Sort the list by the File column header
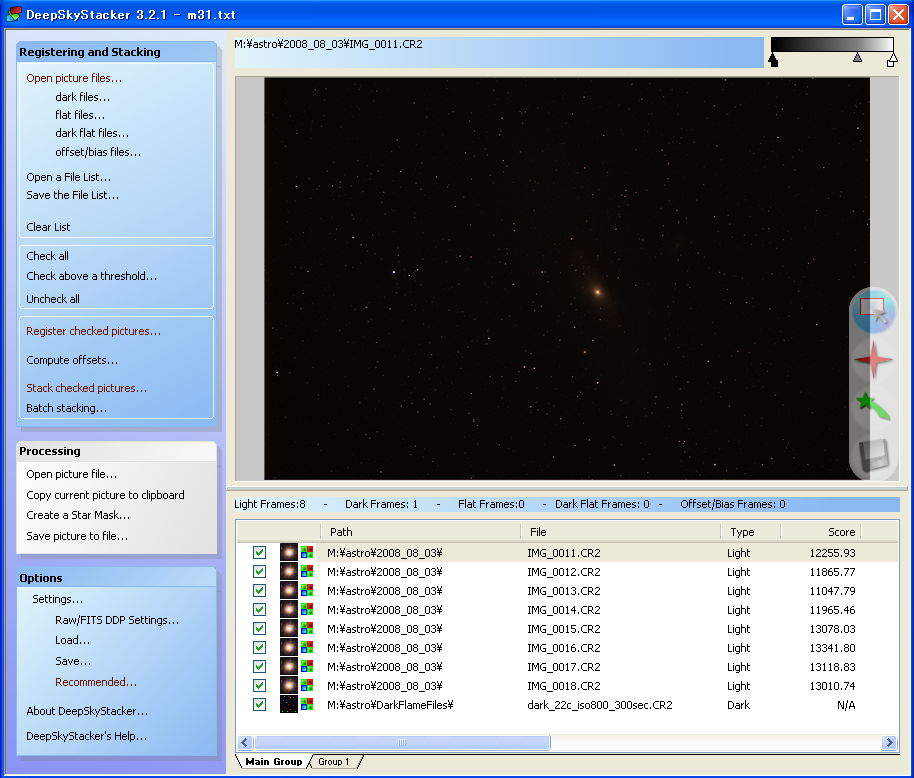The width and height of the screenshot is (914, 778). [x=620, y=531]
